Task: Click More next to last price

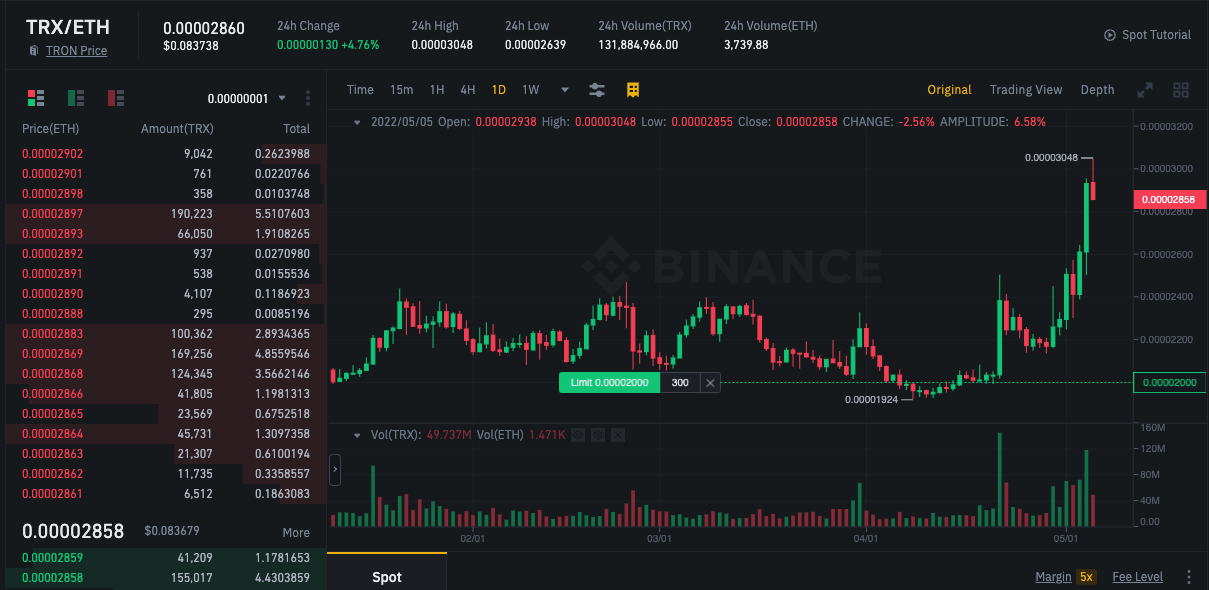Action: point(296,533)
